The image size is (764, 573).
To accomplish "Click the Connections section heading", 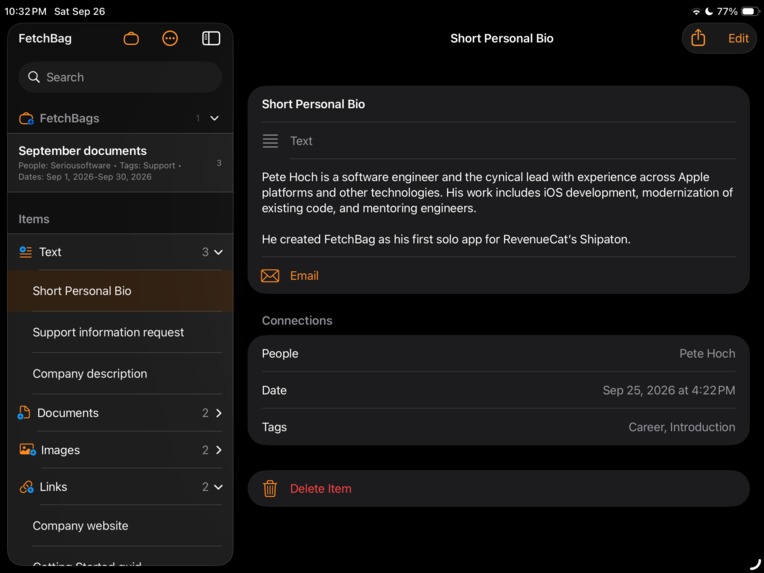I will pyautogui.click(x=297, y=321).
